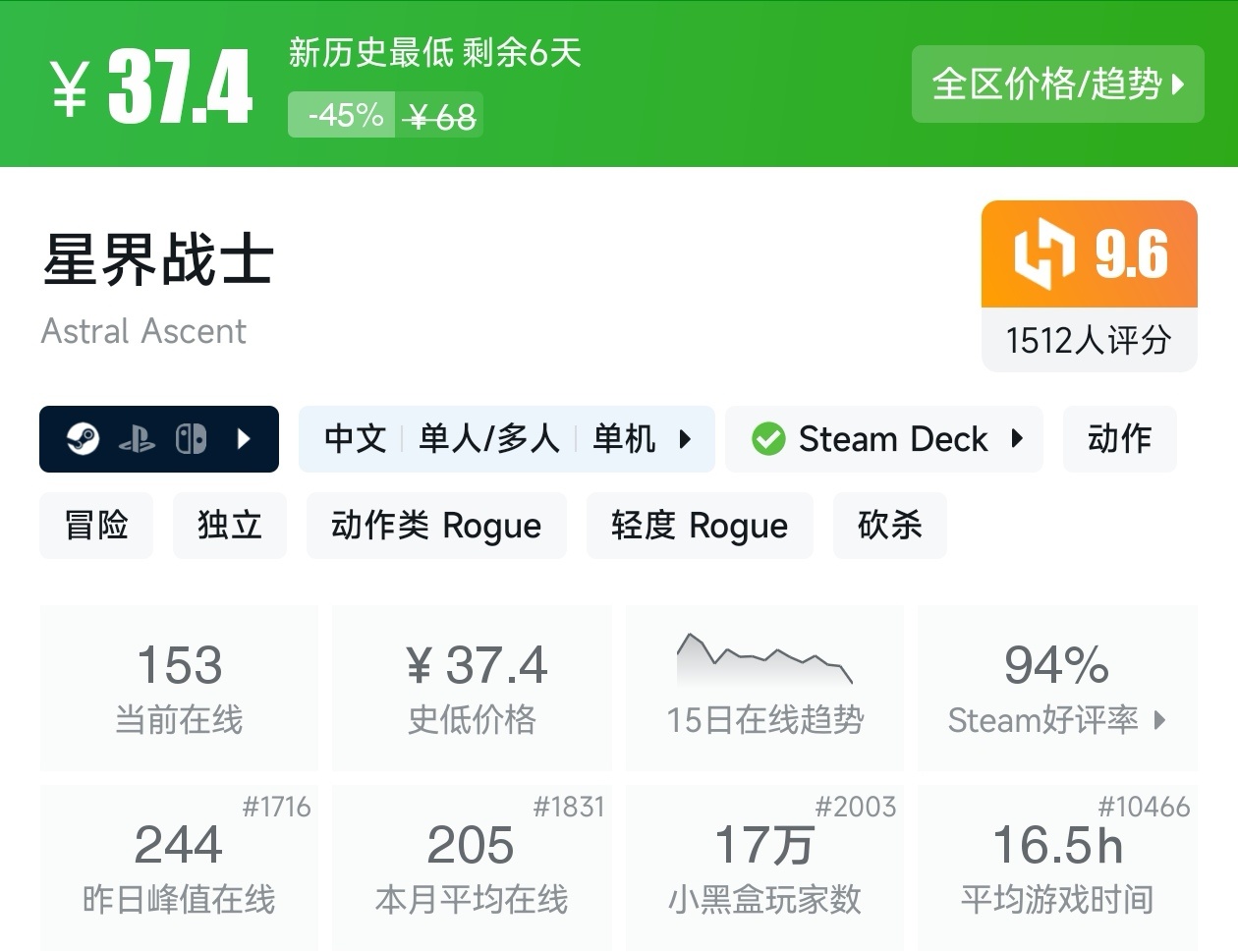Expand the platform list arrow
The width and height of the screenshot is (1238, 952).
click(x=244, y=439)
